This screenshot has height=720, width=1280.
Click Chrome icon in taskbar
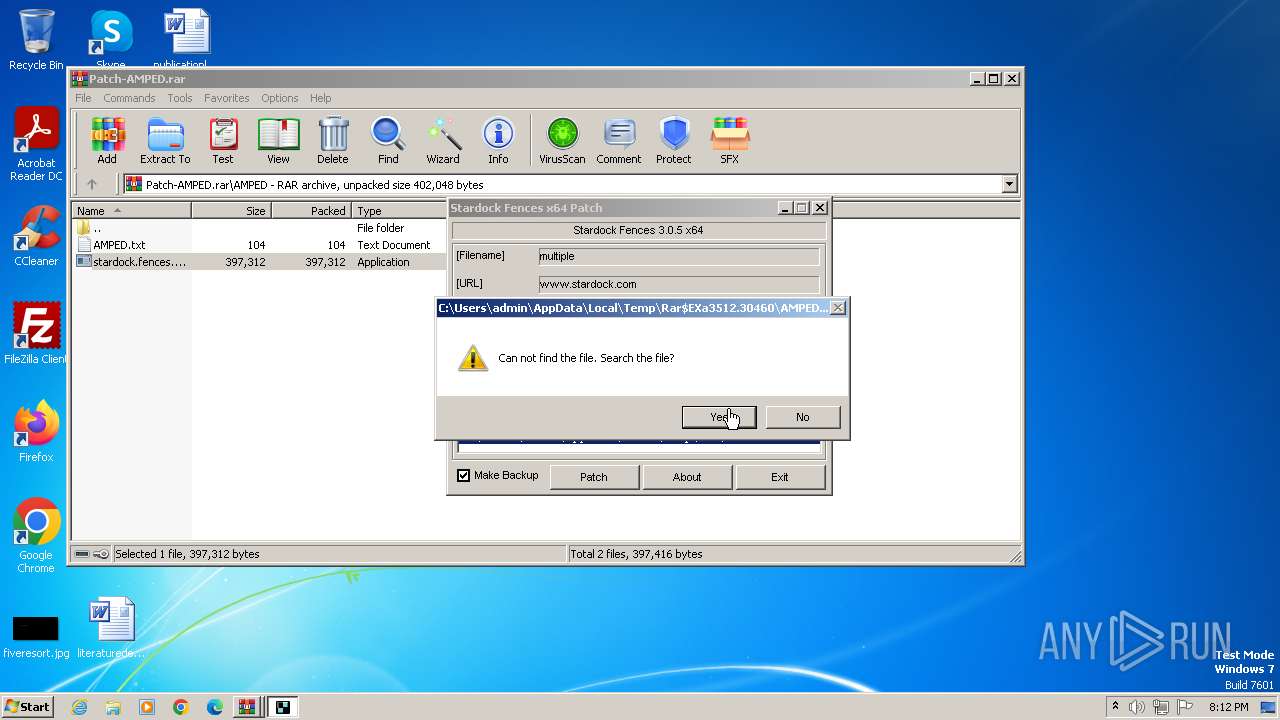point(181,707)
